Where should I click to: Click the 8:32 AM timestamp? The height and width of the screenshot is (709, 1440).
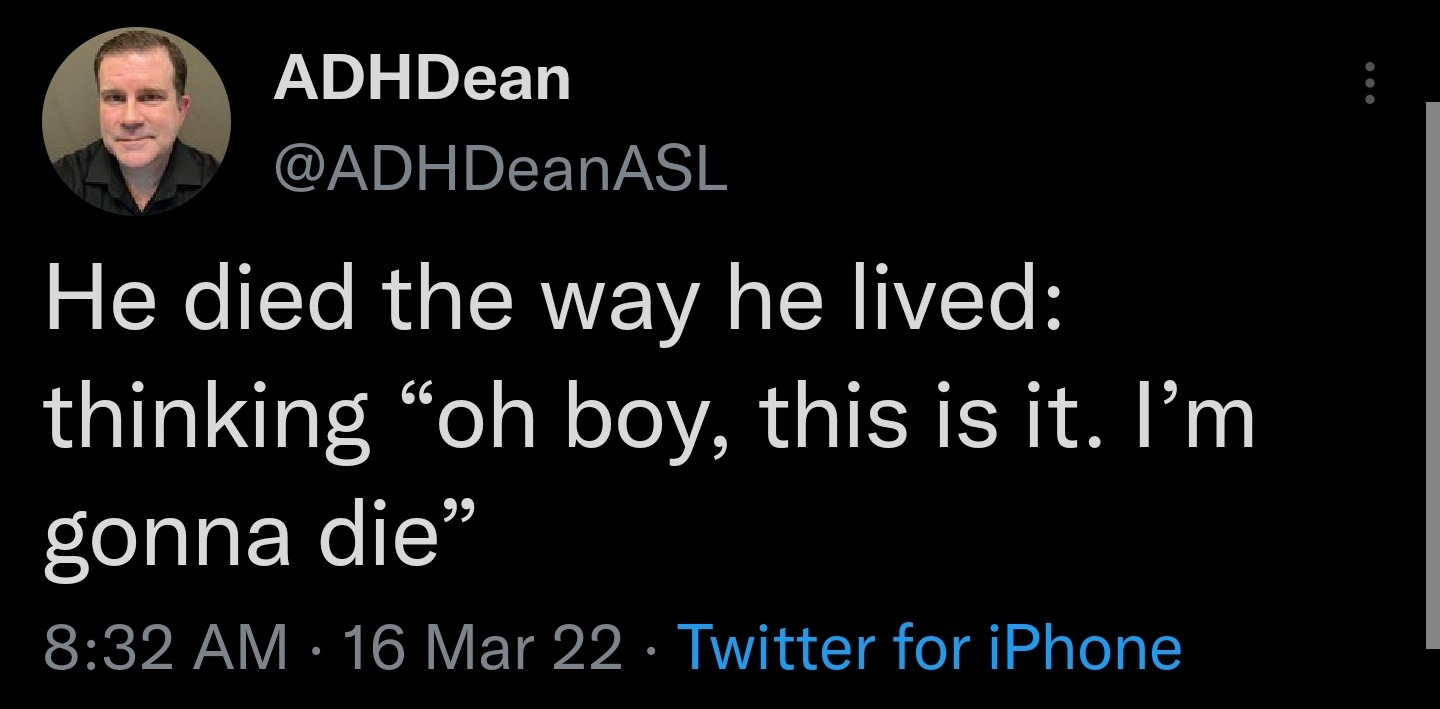click(165, 647)
